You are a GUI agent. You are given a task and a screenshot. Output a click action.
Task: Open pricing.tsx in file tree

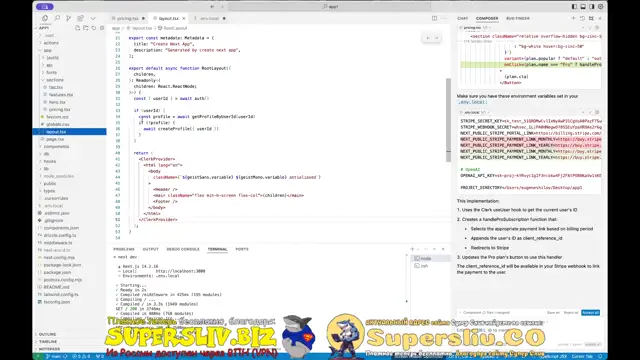coord(60,109)
